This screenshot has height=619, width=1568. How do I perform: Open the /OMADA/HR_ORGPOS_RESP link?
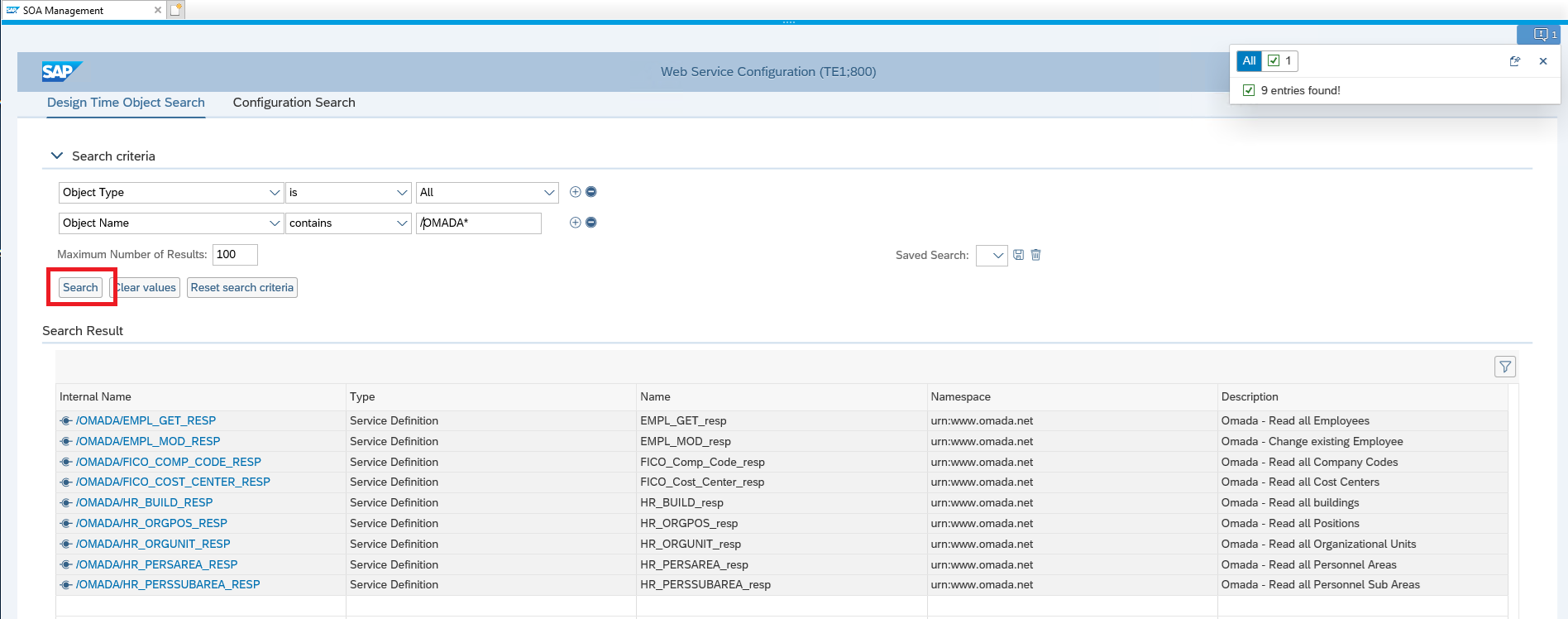pos(151,524)
